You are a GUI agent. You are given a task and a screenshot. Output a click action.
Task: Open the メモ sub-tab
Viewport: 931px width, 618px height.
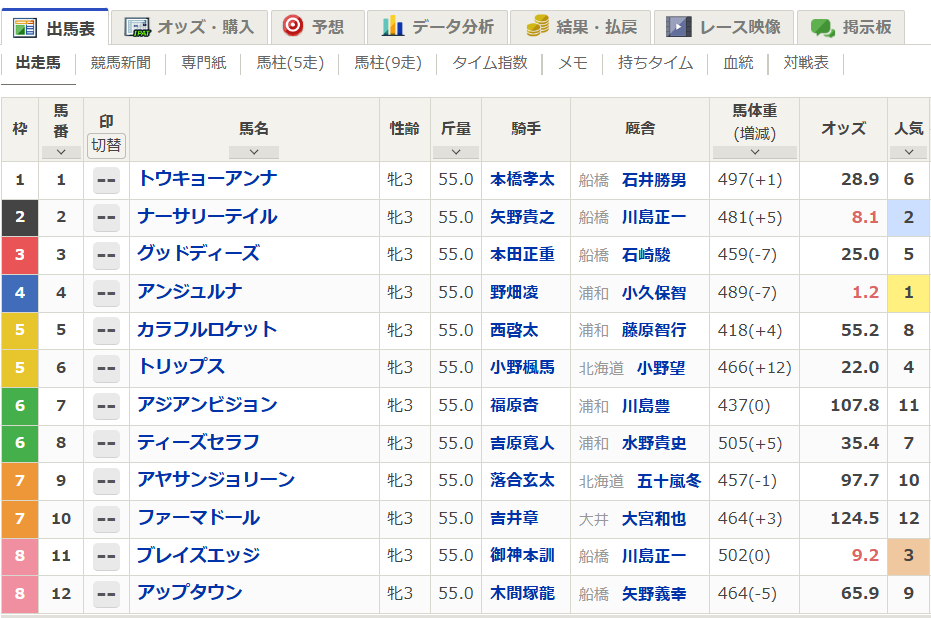[572, 63]
